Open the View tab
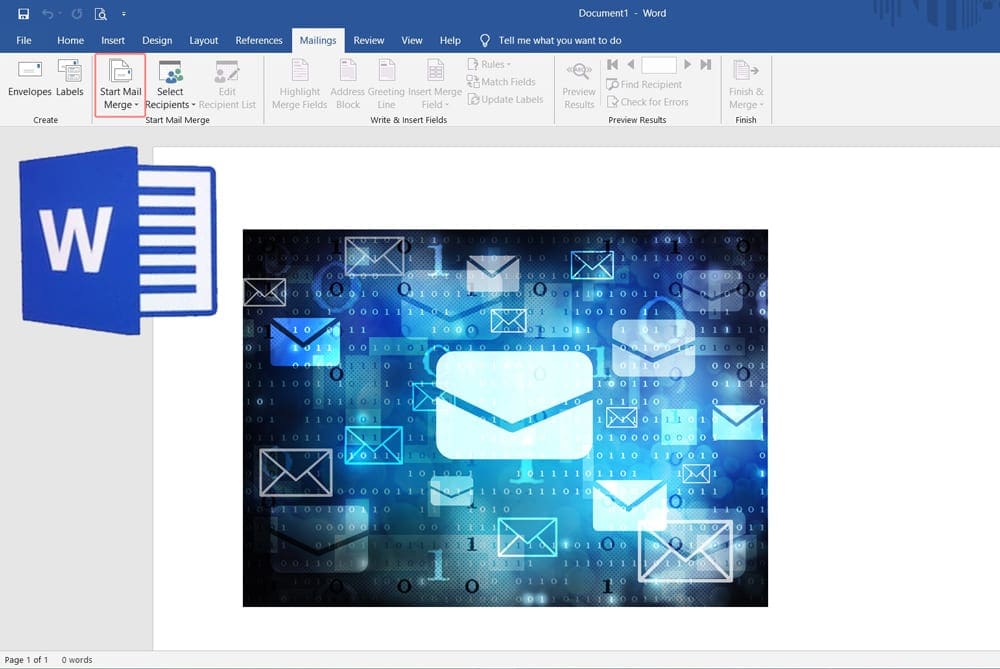The width and height of the screenshot is (1000, 669). coord(411,40)
